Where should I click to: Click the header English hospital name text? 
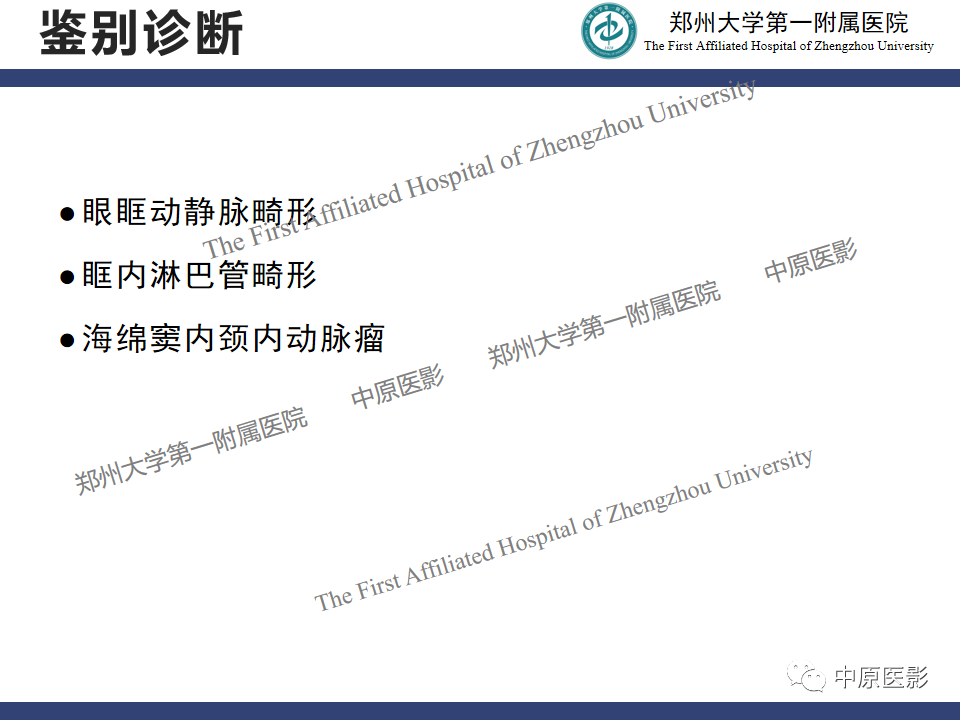tap(789, 46)
